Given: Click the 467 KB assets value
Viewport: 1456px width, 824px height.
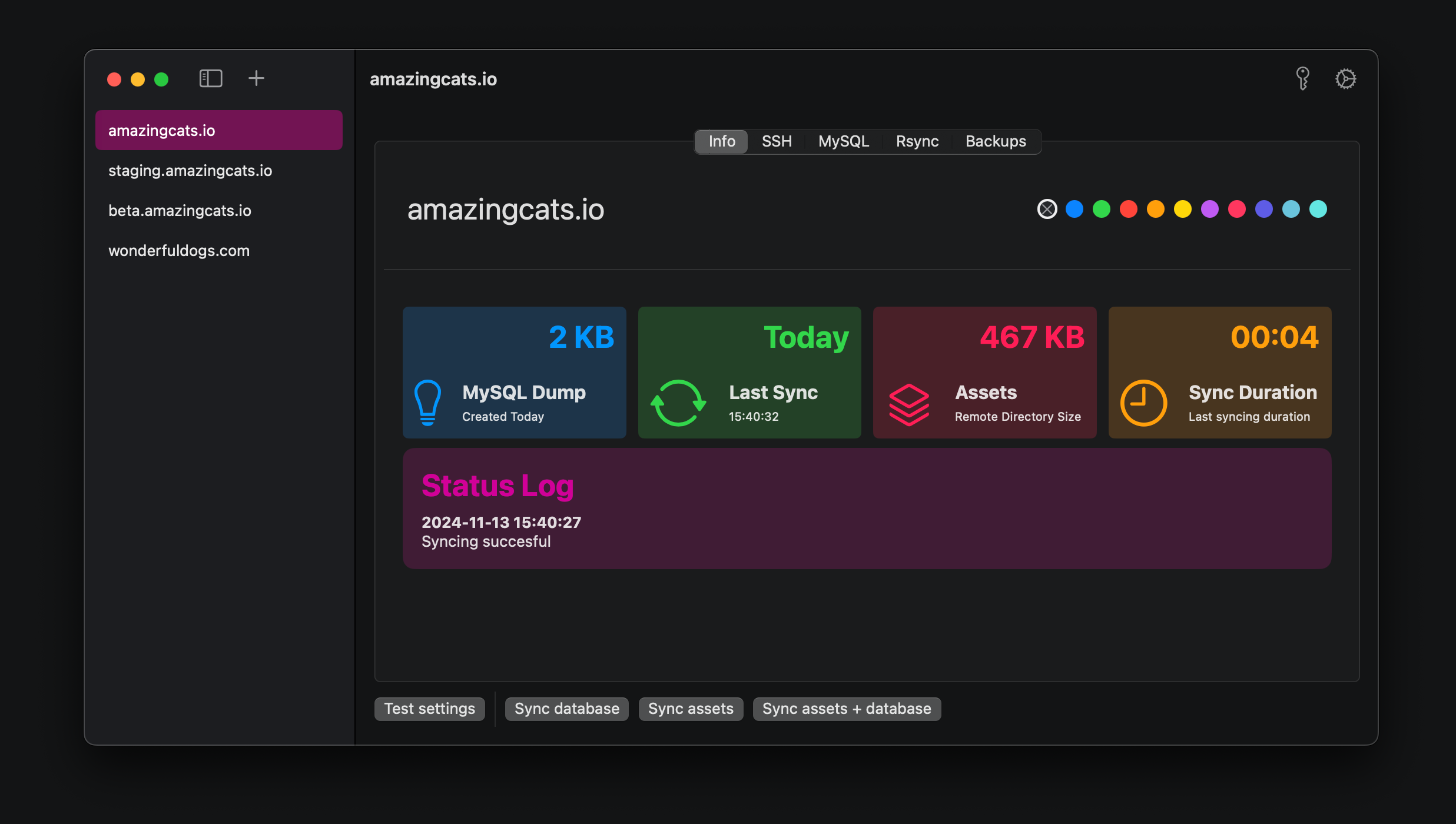Looking at the screenshot, I should [1032, 337].
